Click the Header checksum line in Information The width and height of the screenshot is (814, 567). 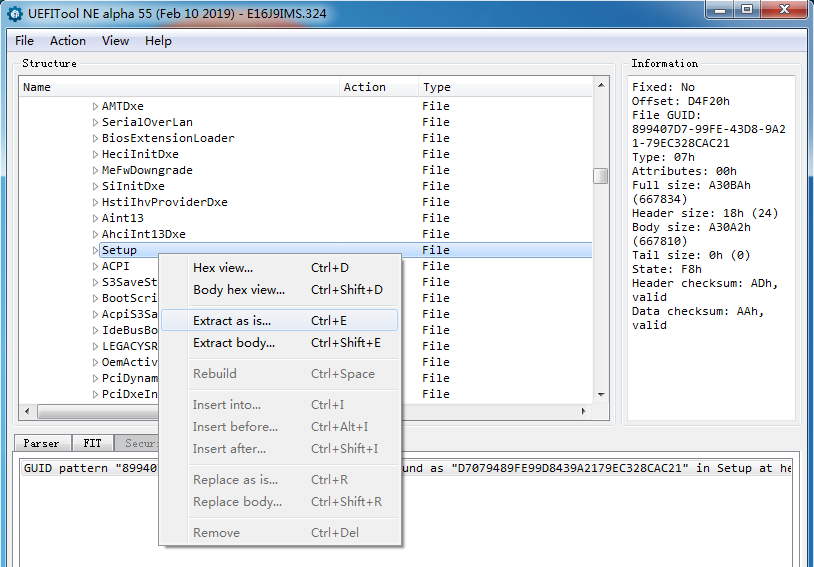704,290
